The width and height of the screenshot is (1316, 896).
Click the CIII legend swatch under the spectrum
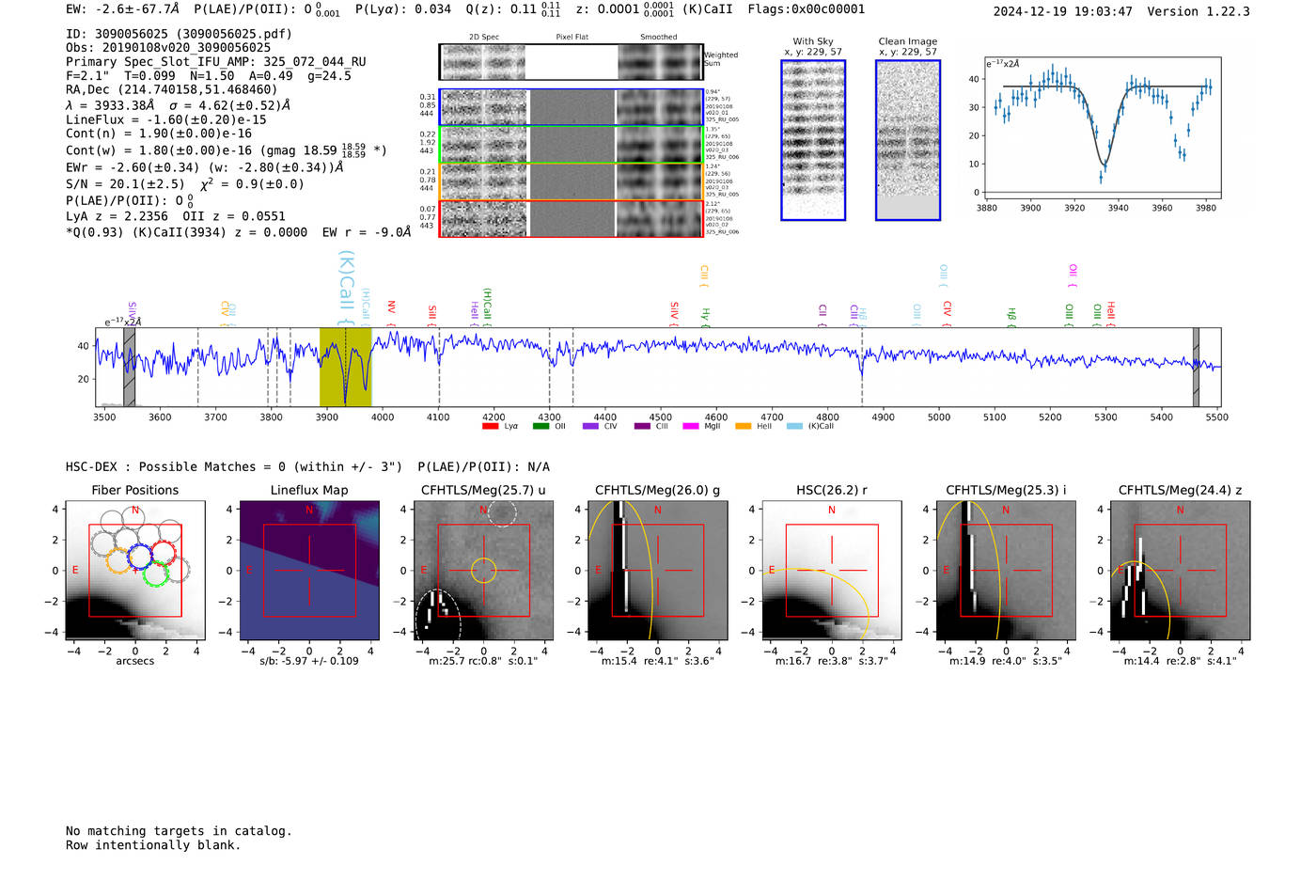pos(642,426)
